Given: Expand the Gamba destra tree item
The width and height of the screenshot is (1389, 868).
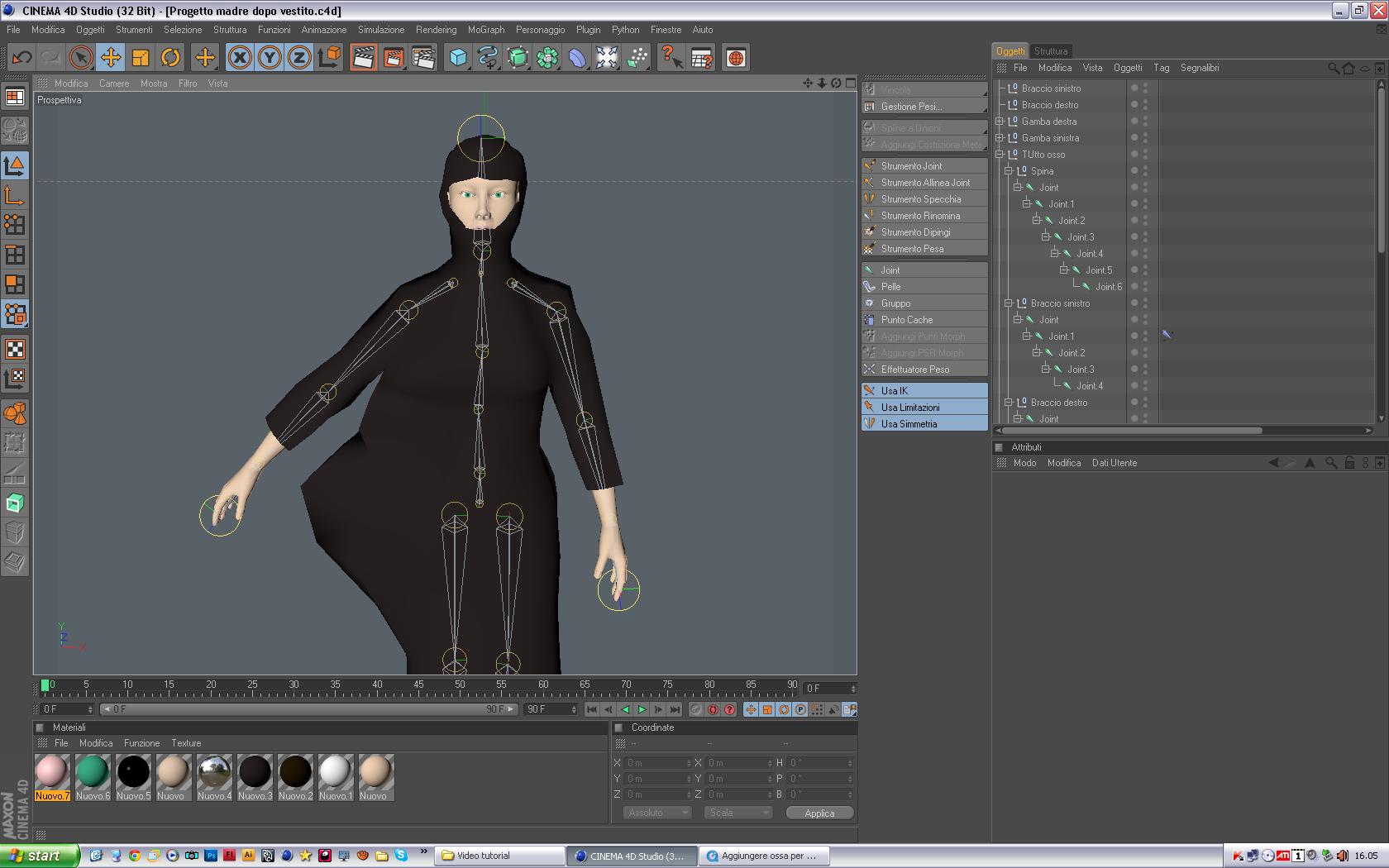Looking at the screenshot, I should (x=1000, y=122).
